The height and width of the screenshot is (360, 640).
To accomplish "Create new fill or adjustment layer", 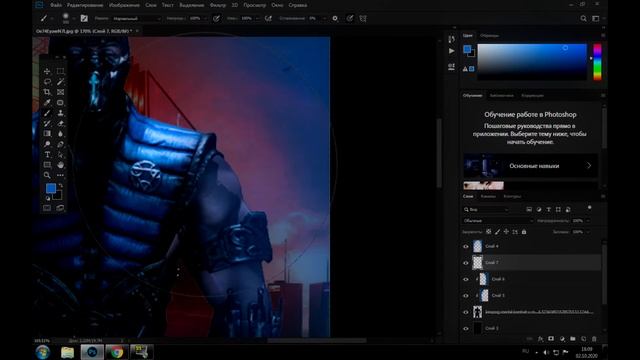I will click(562, 339).
